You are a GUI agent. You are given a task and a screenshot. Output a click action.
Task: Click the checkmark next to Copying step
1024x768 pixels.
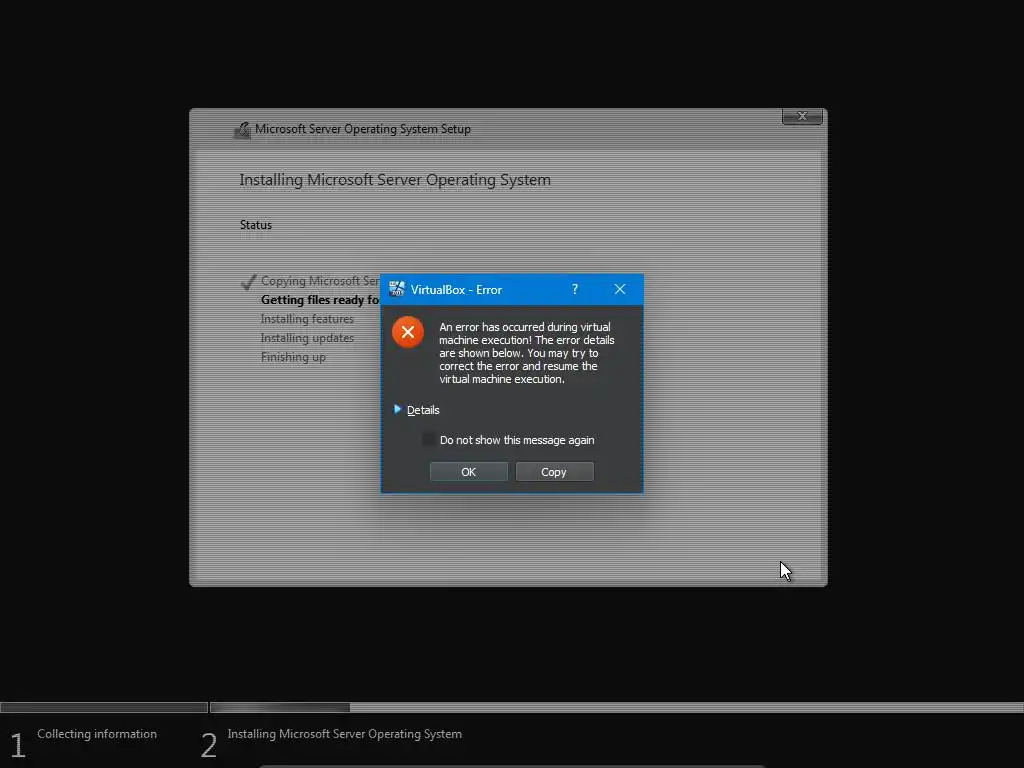click(248, 282)
